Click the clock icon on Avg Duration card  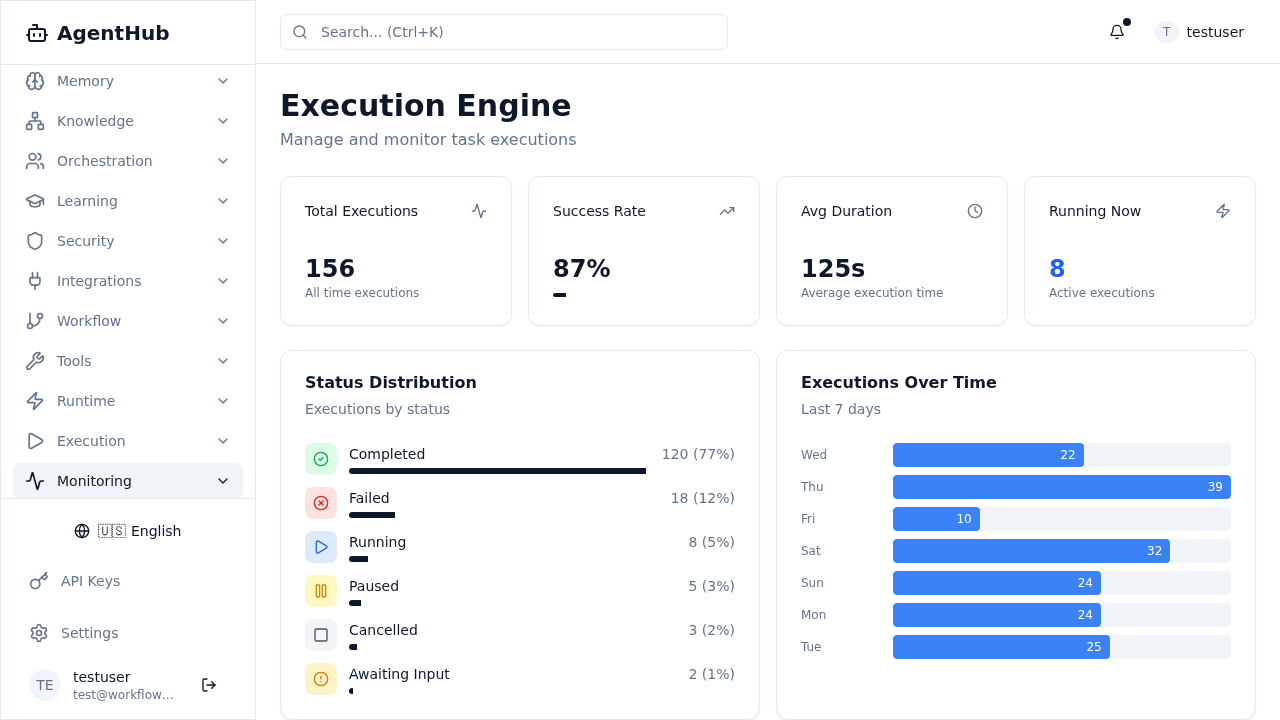tap(975, 211)
